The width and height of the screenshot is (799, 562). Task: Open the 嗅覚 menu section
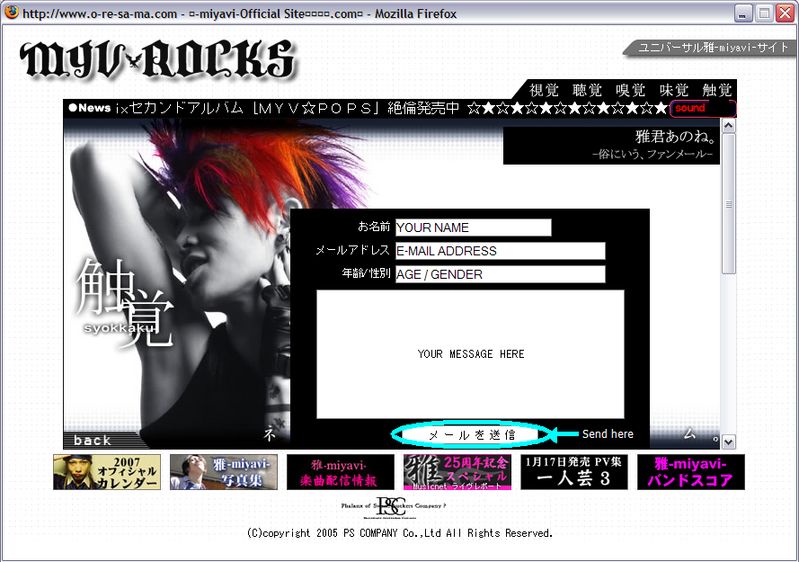pos(631,90)
